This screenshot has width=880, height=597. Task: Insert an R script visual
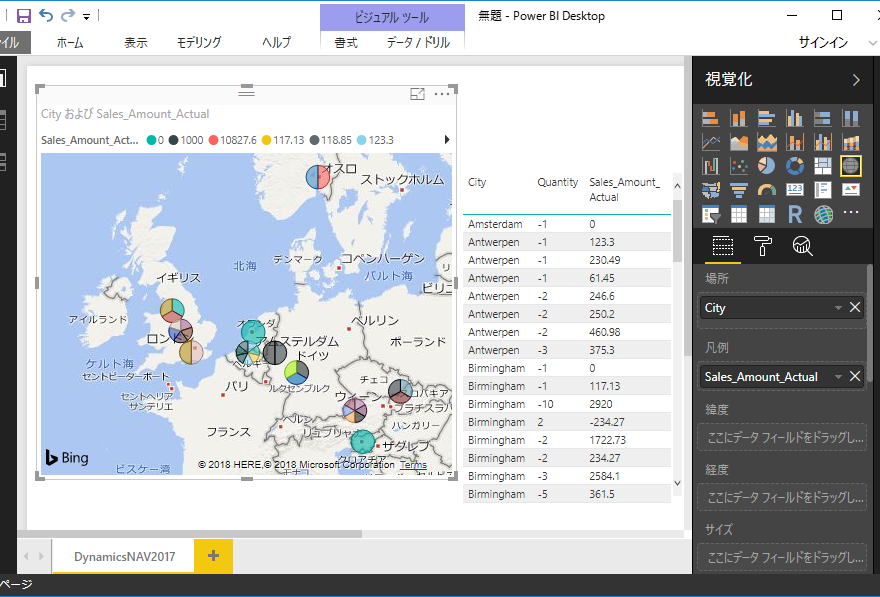(795, 214)
